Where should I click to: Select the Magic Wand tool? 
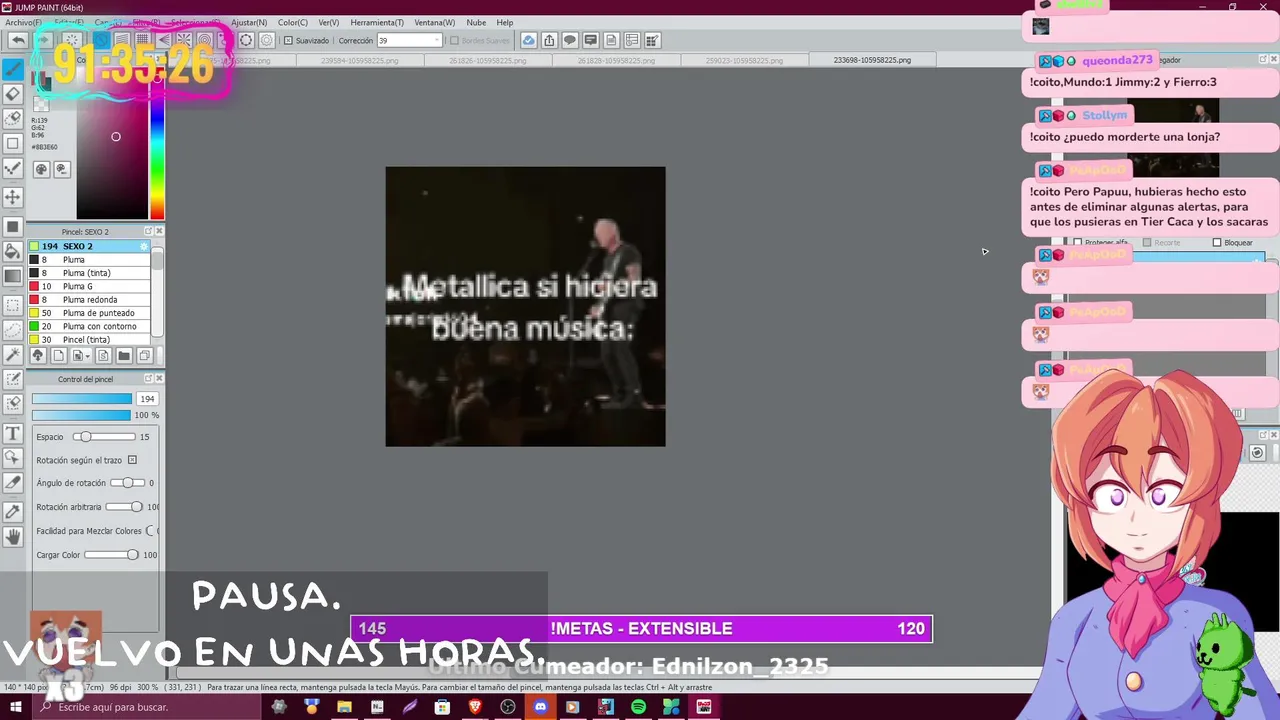(12, 354)
